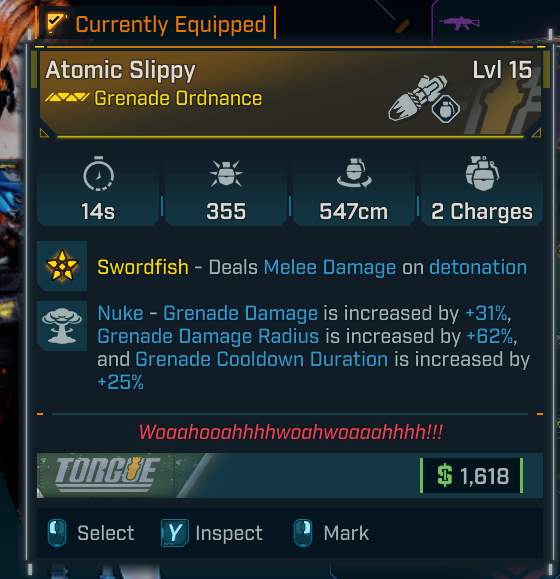Click the Currently Equipped tab label
The image size is (560, 579).
pos(171,24)
